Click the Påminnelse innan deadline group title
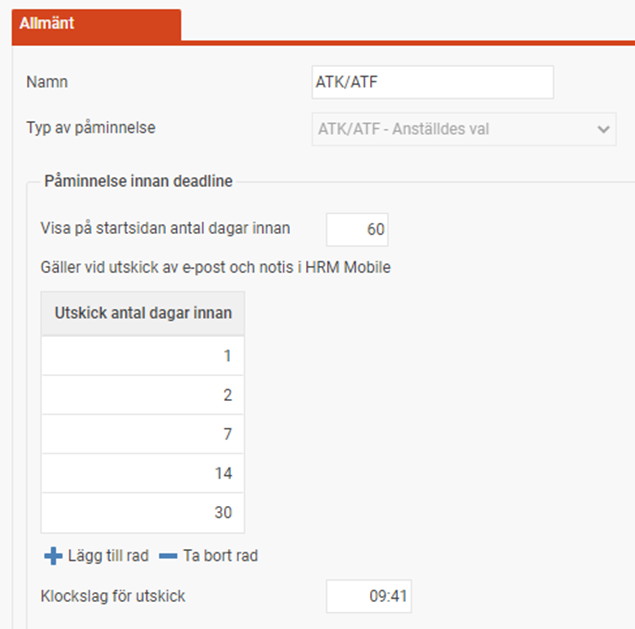 (x=138, y=181)
